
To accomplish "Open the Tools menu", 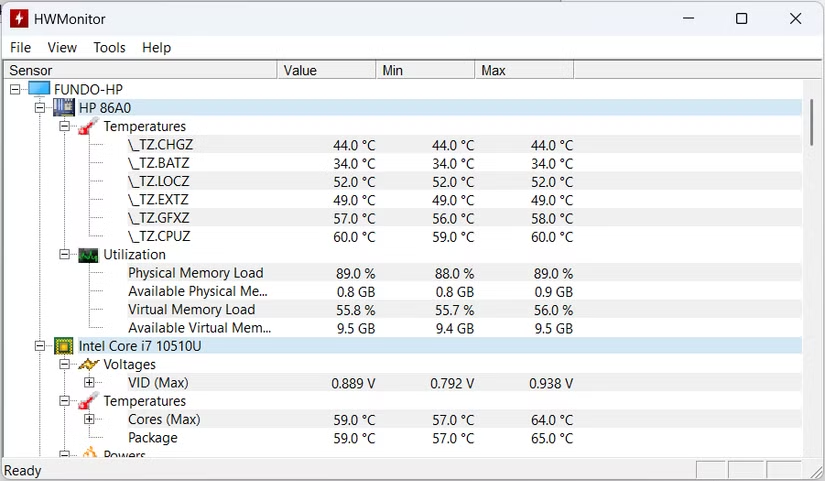I will (109, 47).
